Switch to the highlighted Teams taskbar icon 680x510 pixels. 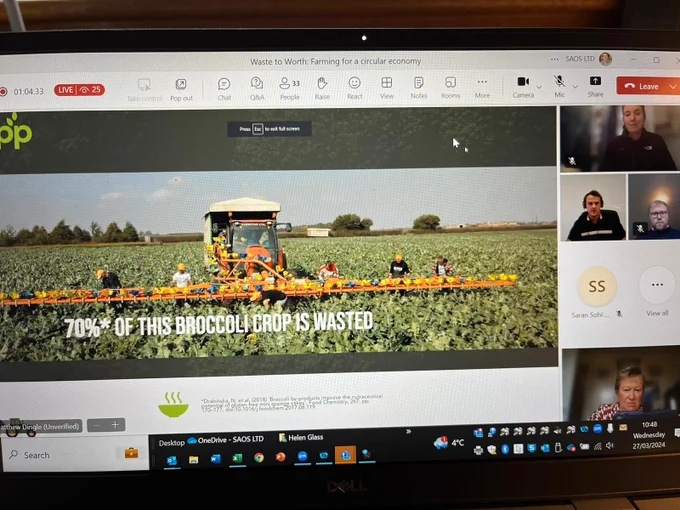coord(345,455)
